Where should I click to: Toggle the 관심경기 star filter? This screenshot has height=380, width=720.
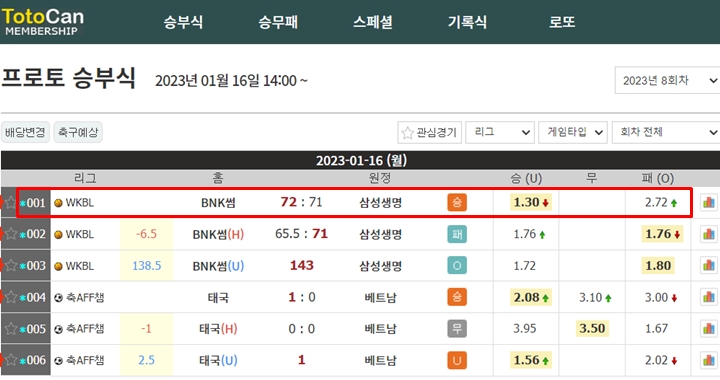pos(429,133)
